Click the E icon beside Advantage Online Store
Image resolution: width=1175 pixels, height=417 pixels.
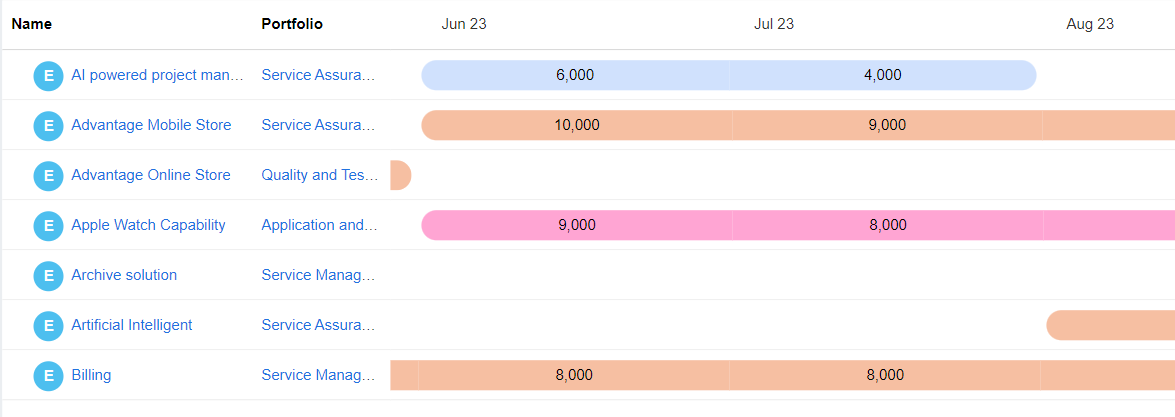(48, 175)
